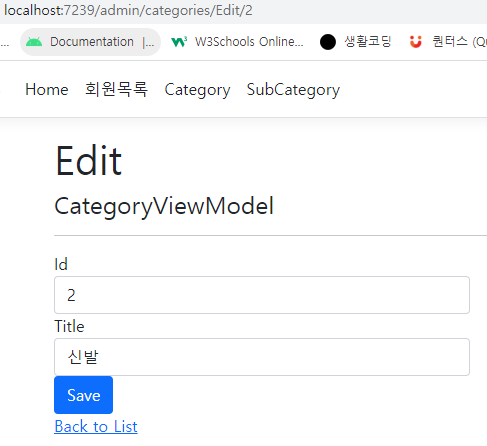Follow the Back to List link
Viewport: 487px width, 446px height.
pos(96,426)
